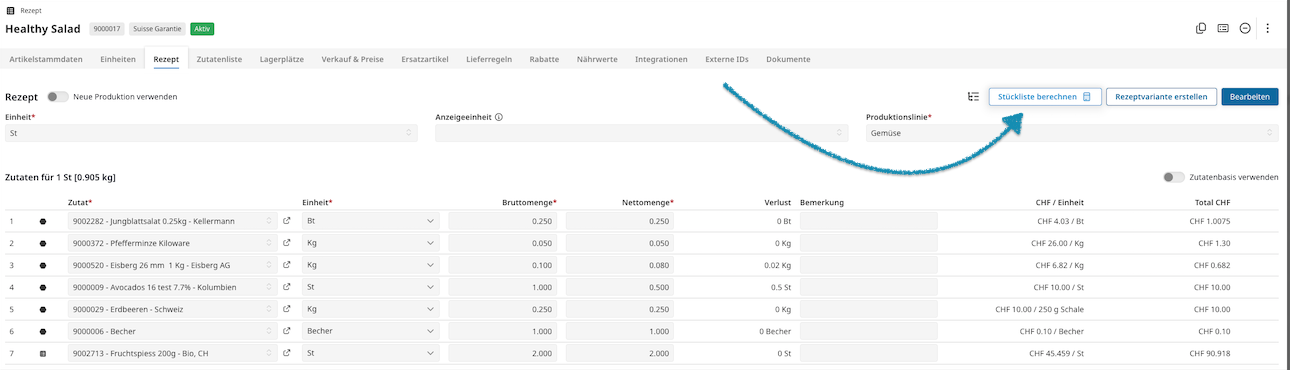The height and width of the screenshot is (370, 1290).
Task: Click the type icon in Becher row
Action: click(43, 331)
